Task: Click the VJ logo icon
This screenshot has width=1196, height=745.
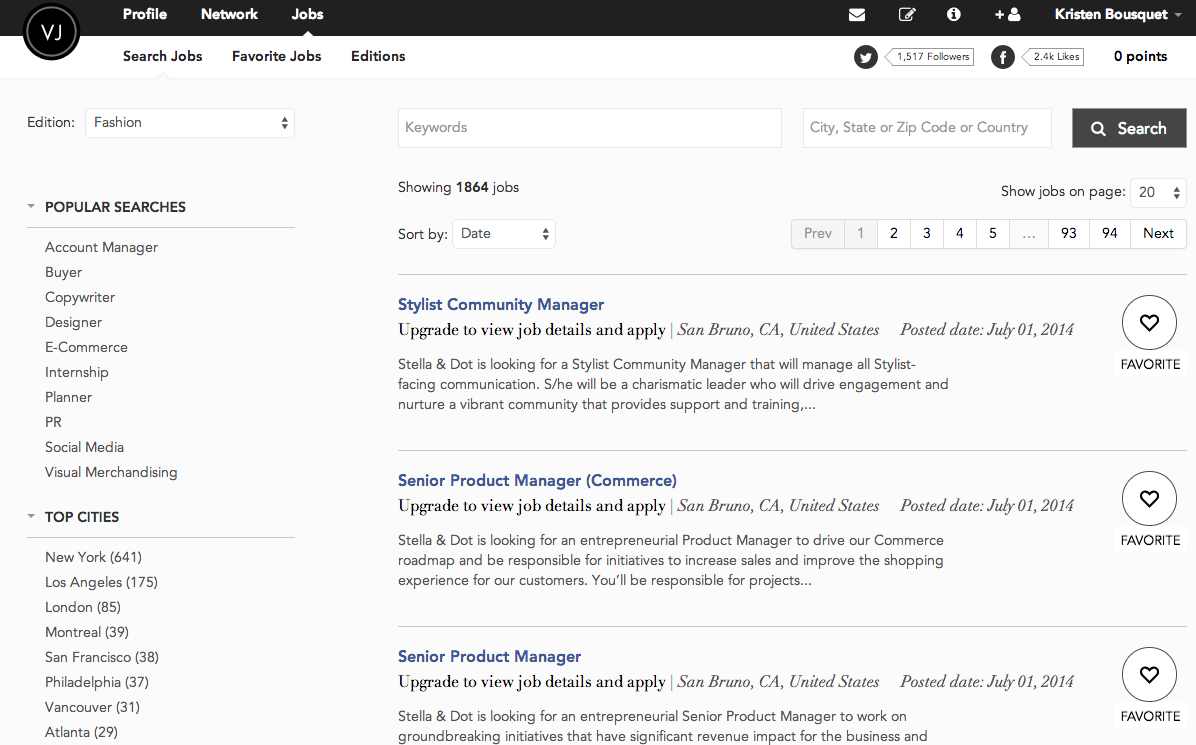Action: pos(51,33)
